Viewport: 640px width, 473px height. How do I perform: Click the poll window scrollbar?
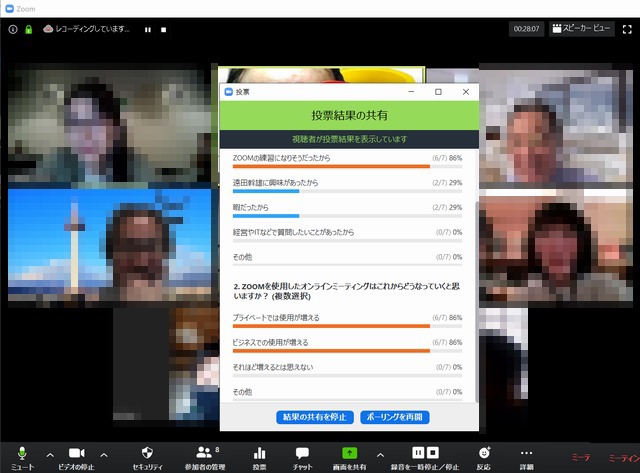pos(476,301)
